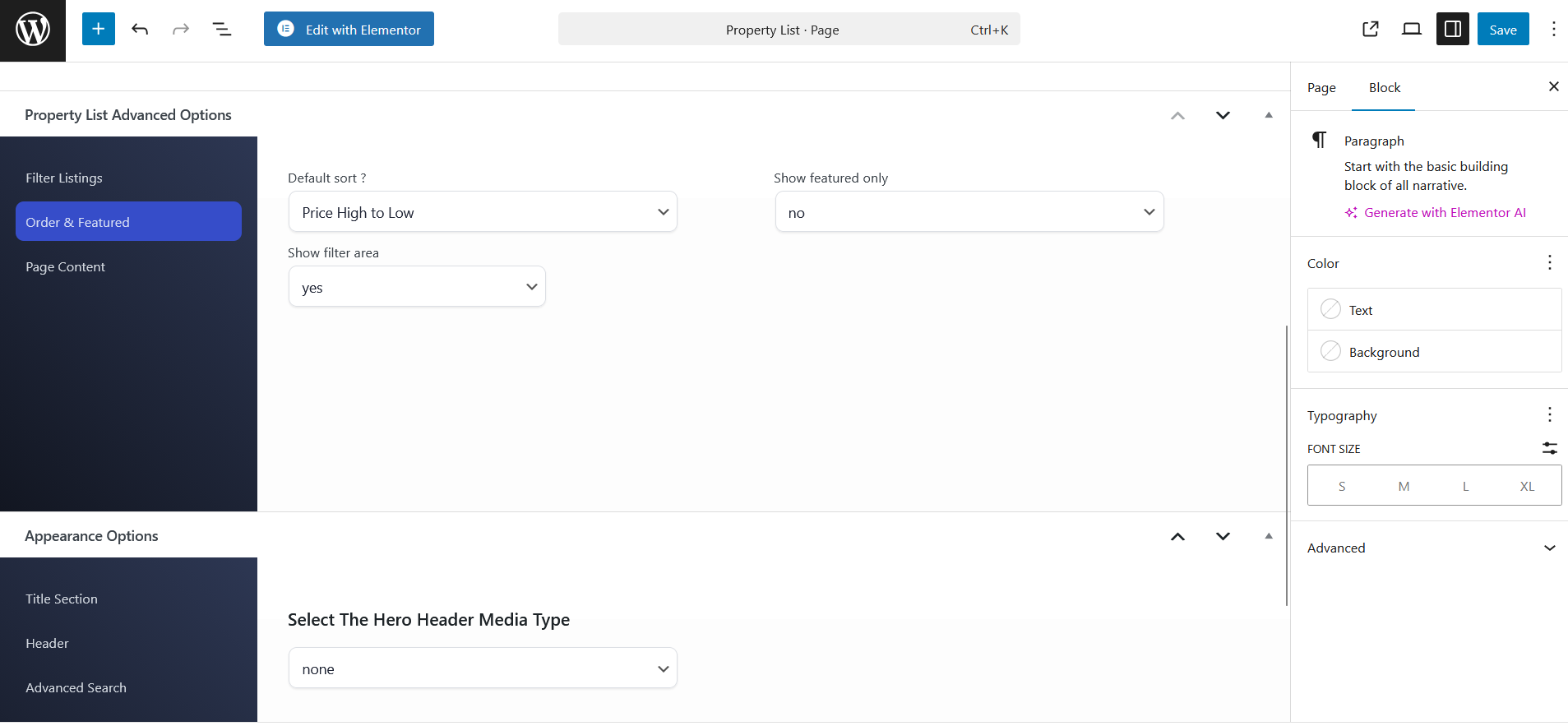
Task: Click the Edit with Elementor button
Action: (349, 30)
